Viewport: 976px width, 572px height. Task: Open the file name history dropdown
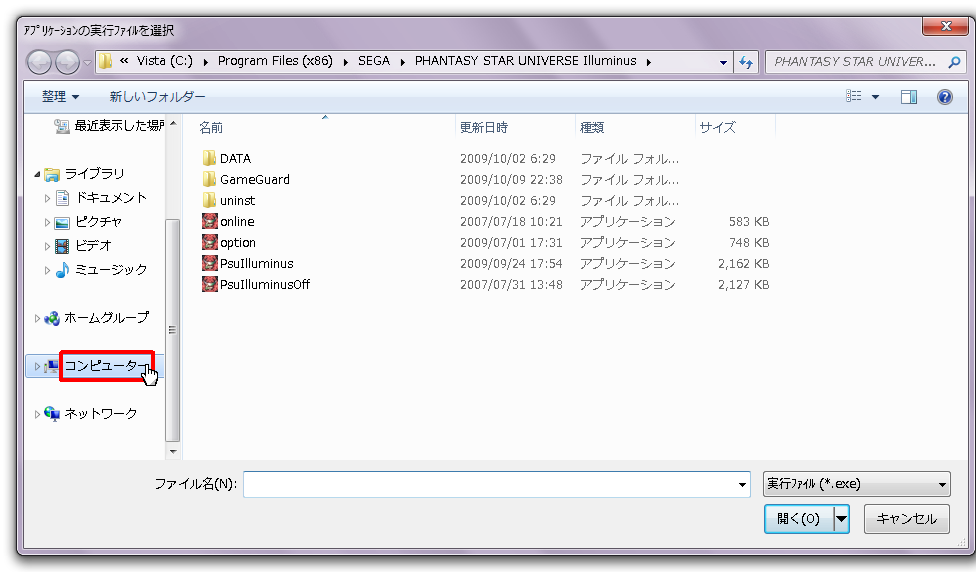[742, 485]
